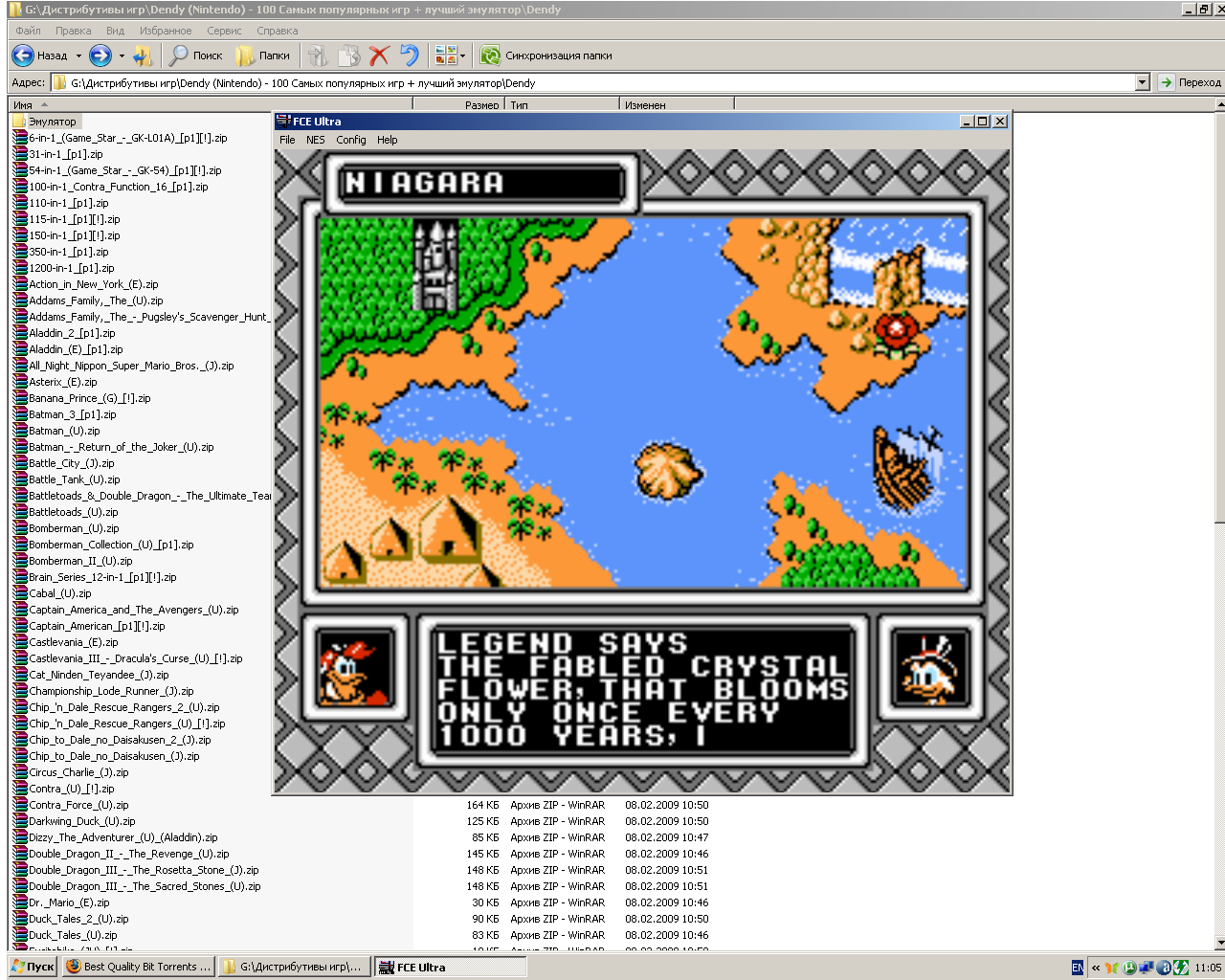
Task: Open the Back button history dropdown arrow
Action: 78,56
